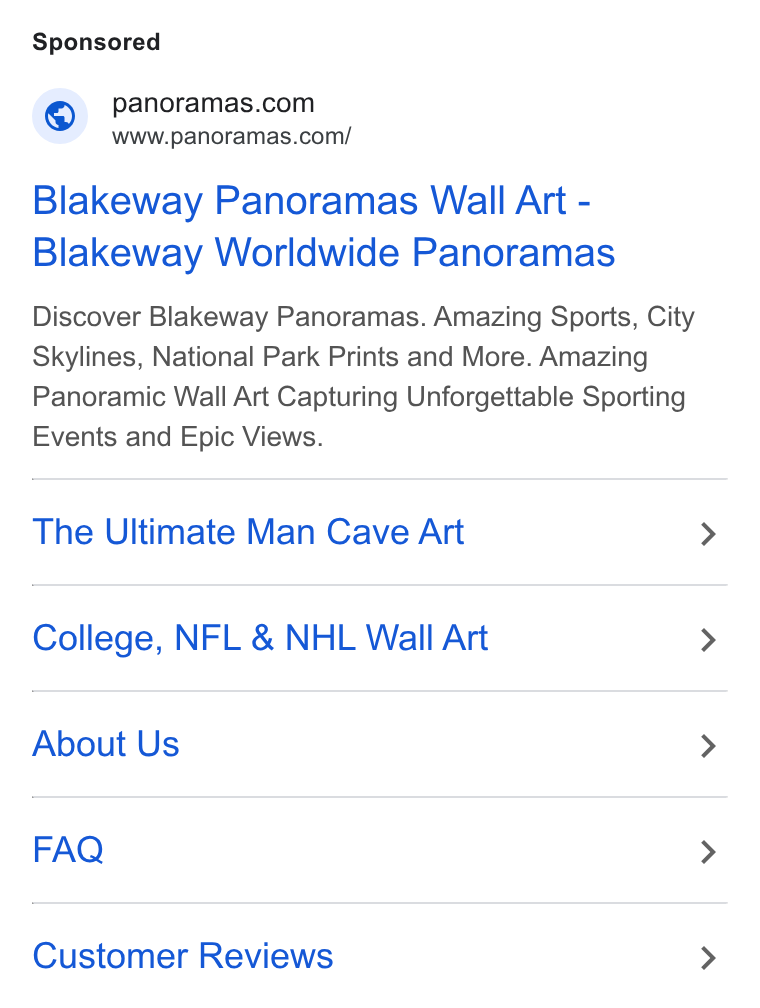Open The Ultimate Man Cave Art sitelink
This screenshot has height=1008, width=760.
pyautogui.click(x=248, y=532)
